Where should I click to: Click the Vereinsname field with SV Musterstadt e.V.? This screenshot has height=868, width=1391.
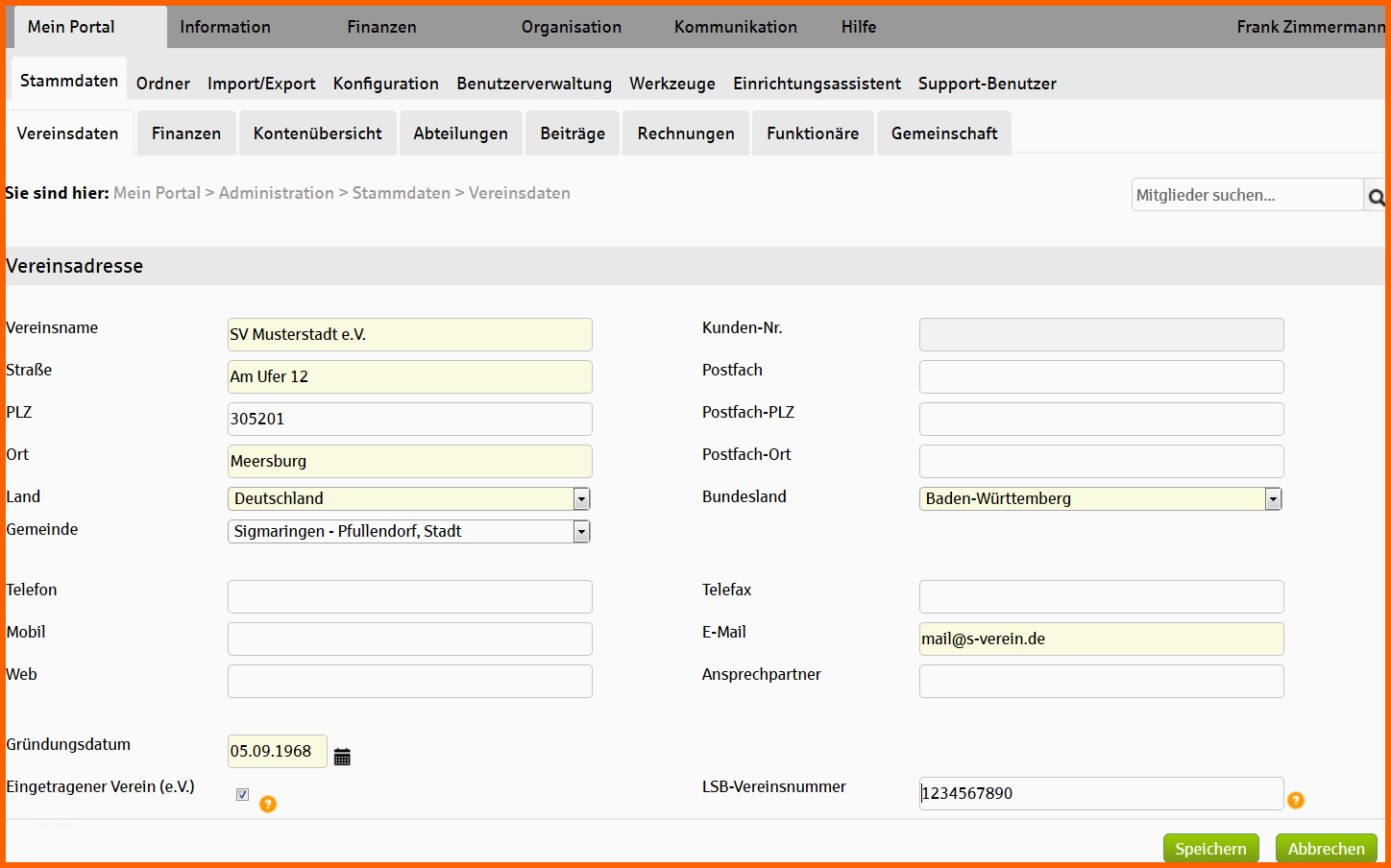point(410,334)
